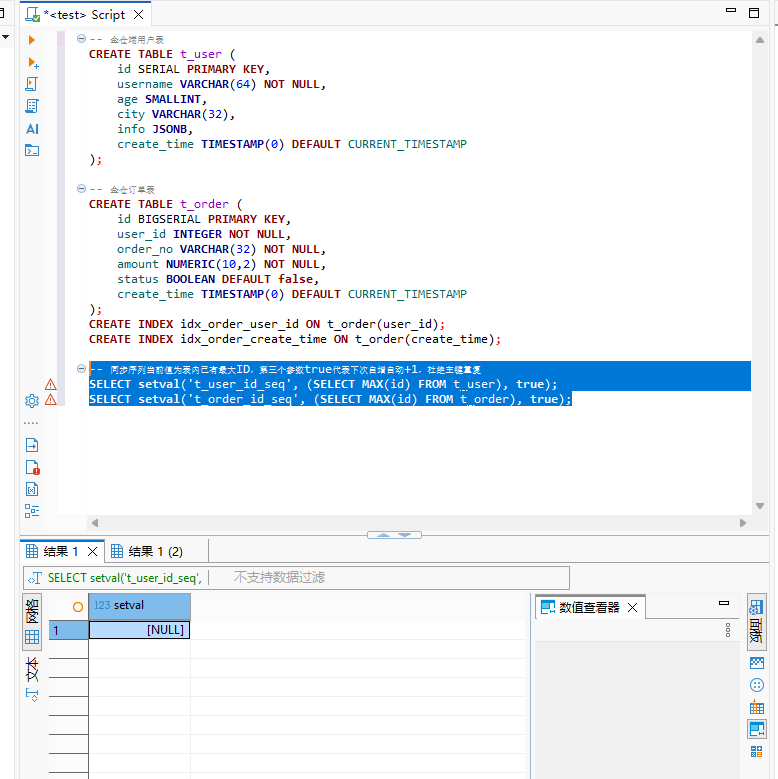Screen dimensions: 778x779
Task: Click the CREATE TABLE t_user line
Action: point(162,54)
